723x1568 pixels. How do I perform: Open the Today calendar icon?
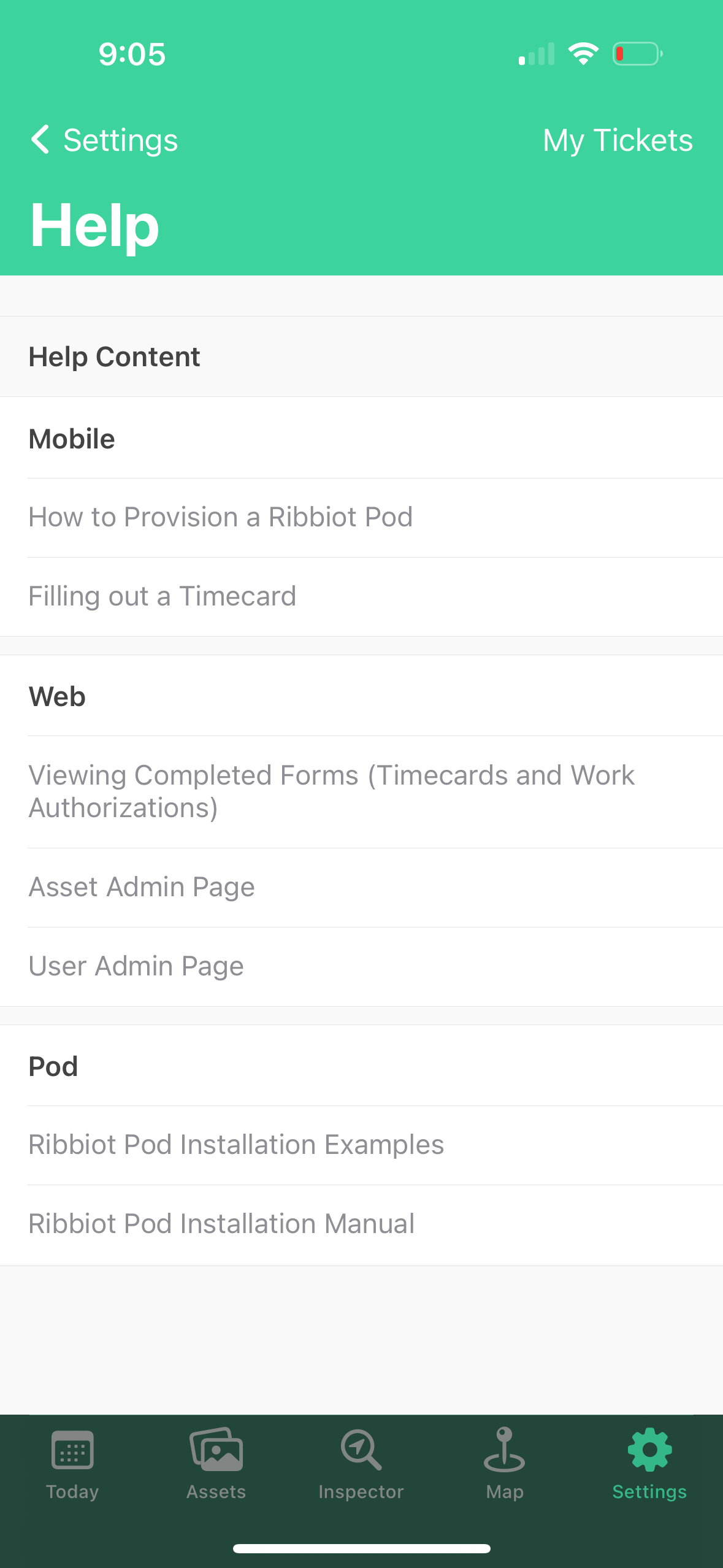pos(72,1450)
